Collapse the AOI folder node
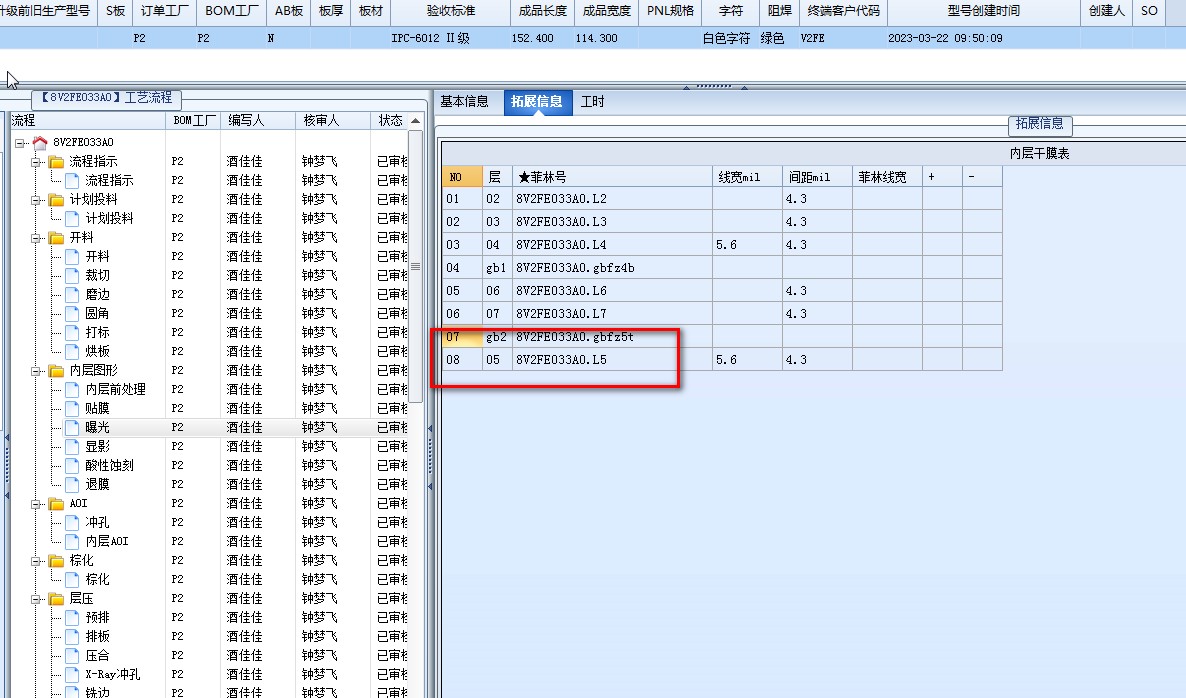This screenshot has width=1186, height=698. pos(36,504)
